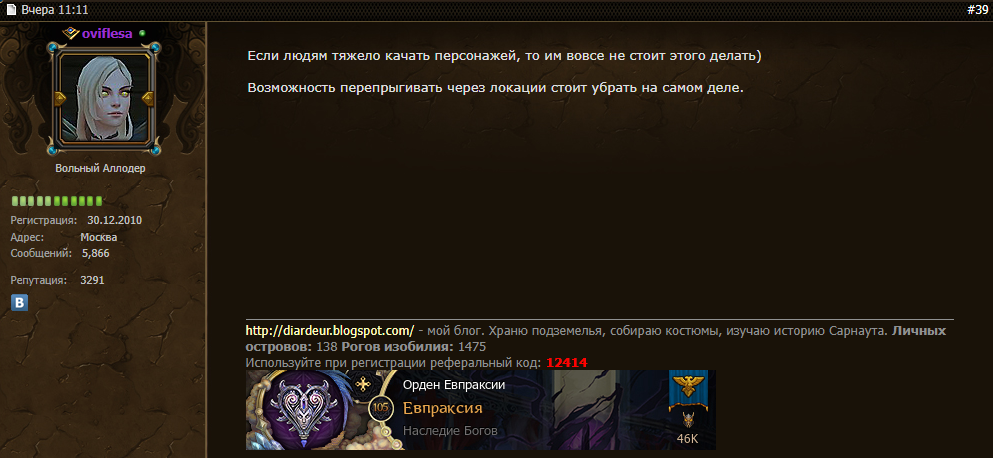
Task: Click the golden cross icon in signature banner
Action: (x=364, y=384)
